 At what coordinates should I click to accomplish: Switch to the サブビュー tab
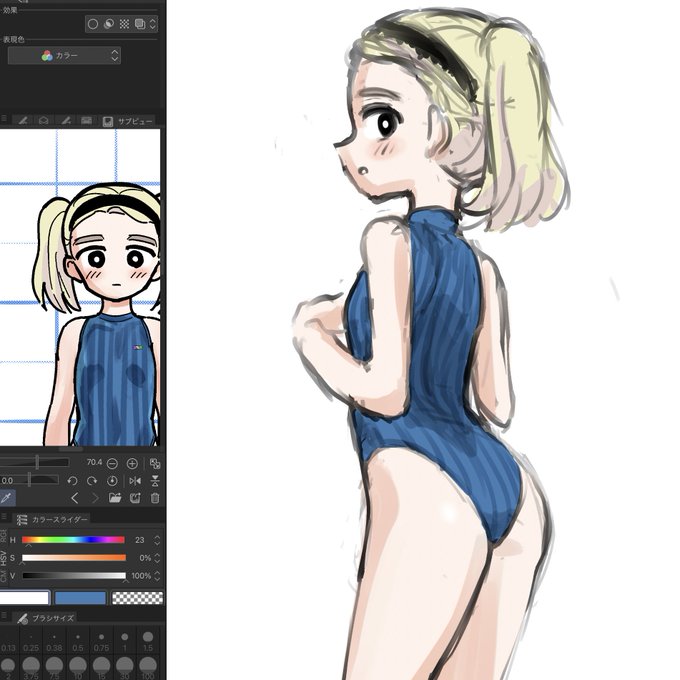tap(129, 121)
